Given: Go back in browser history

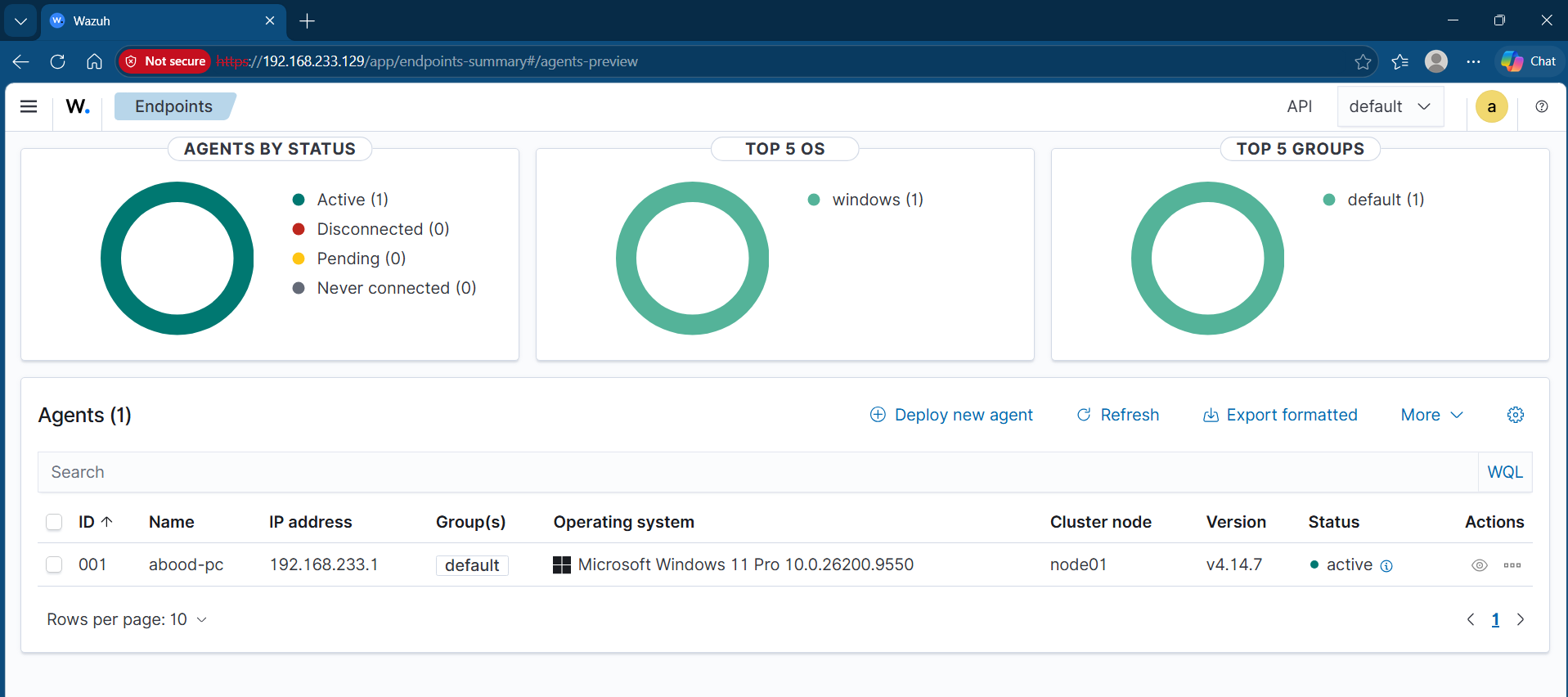Looking at the screenshot, I should (21, 61).
